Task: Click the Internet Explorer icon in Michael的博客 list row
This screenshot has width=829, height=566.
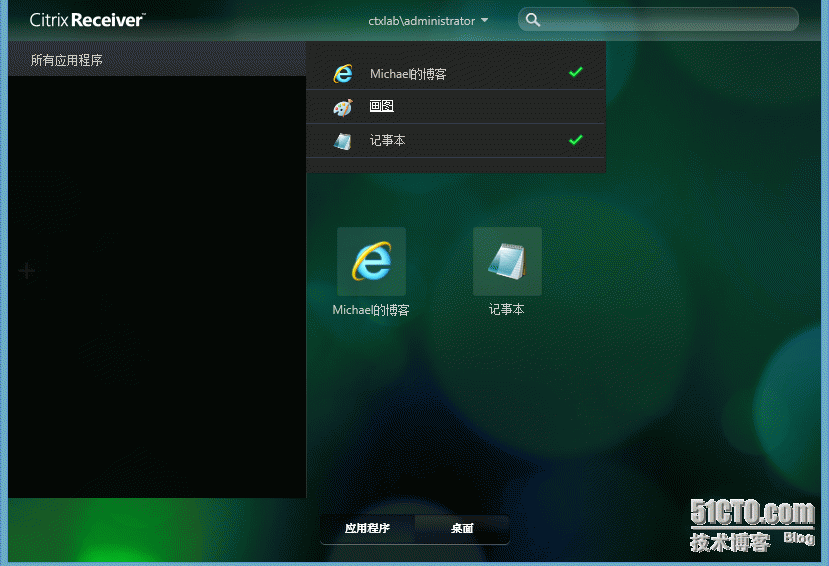Action: click(343, 73)
